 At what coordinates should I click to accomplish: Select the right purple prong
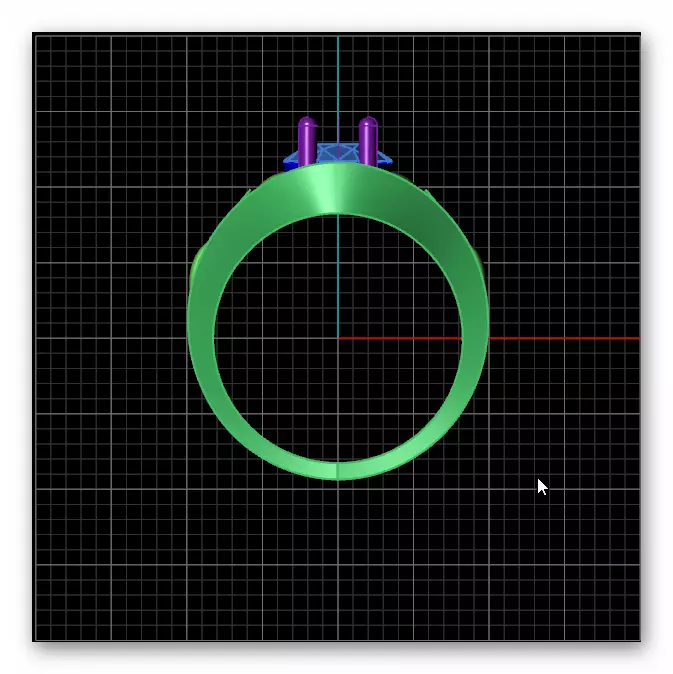coord(368,141)
